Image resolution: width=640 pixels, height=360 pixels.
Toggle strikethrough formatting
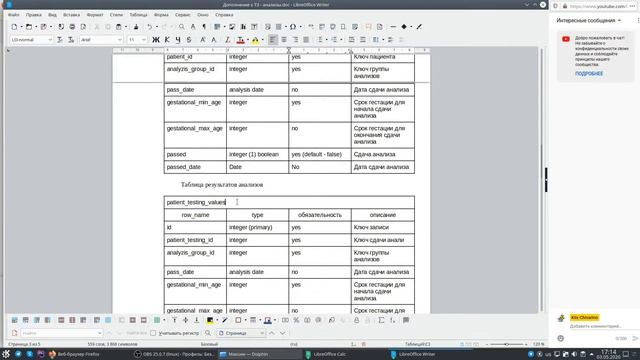(x=189, y=40)
